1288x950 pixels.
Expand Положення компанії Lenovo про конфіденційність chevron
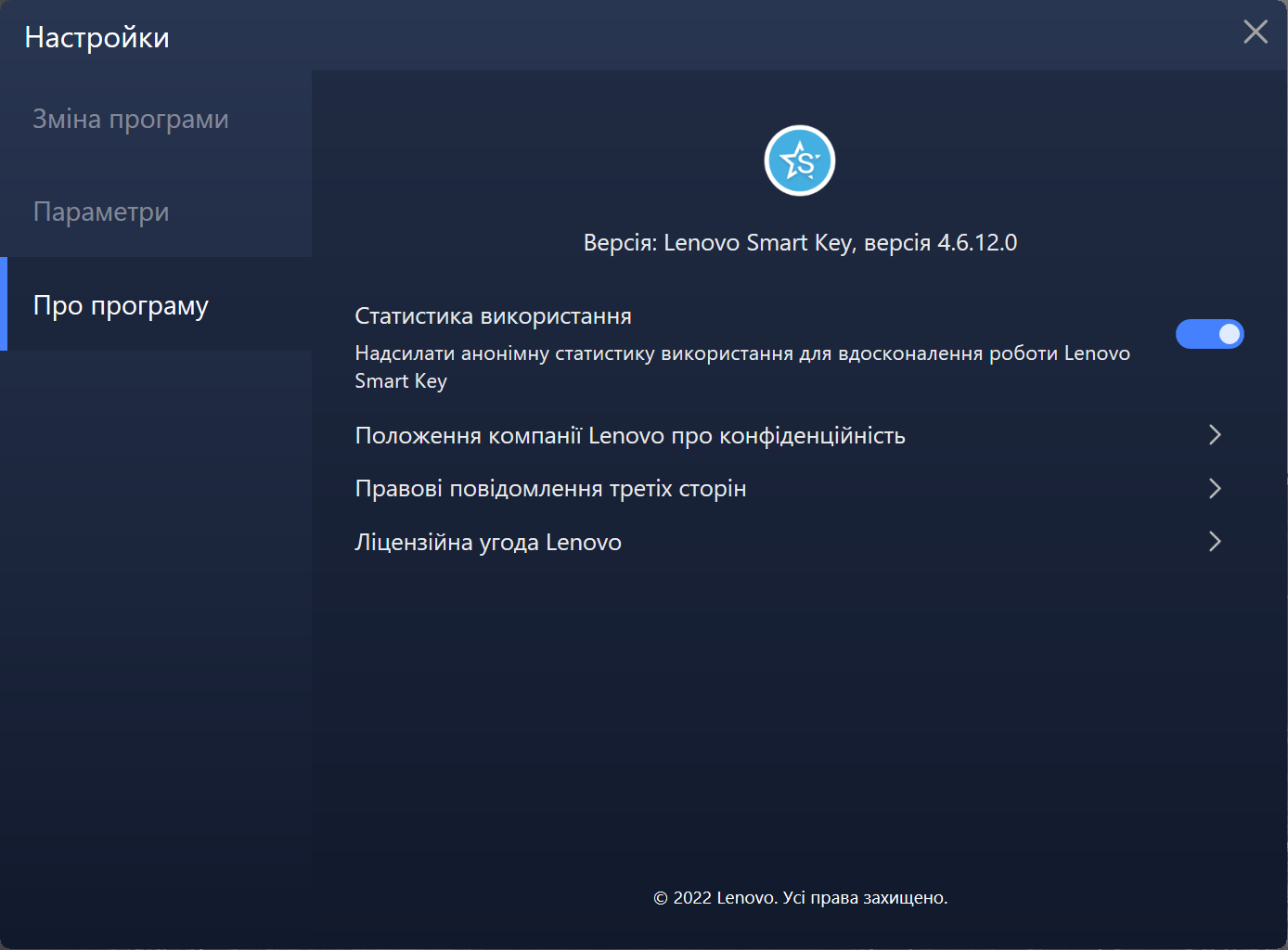pos(1215,435)
